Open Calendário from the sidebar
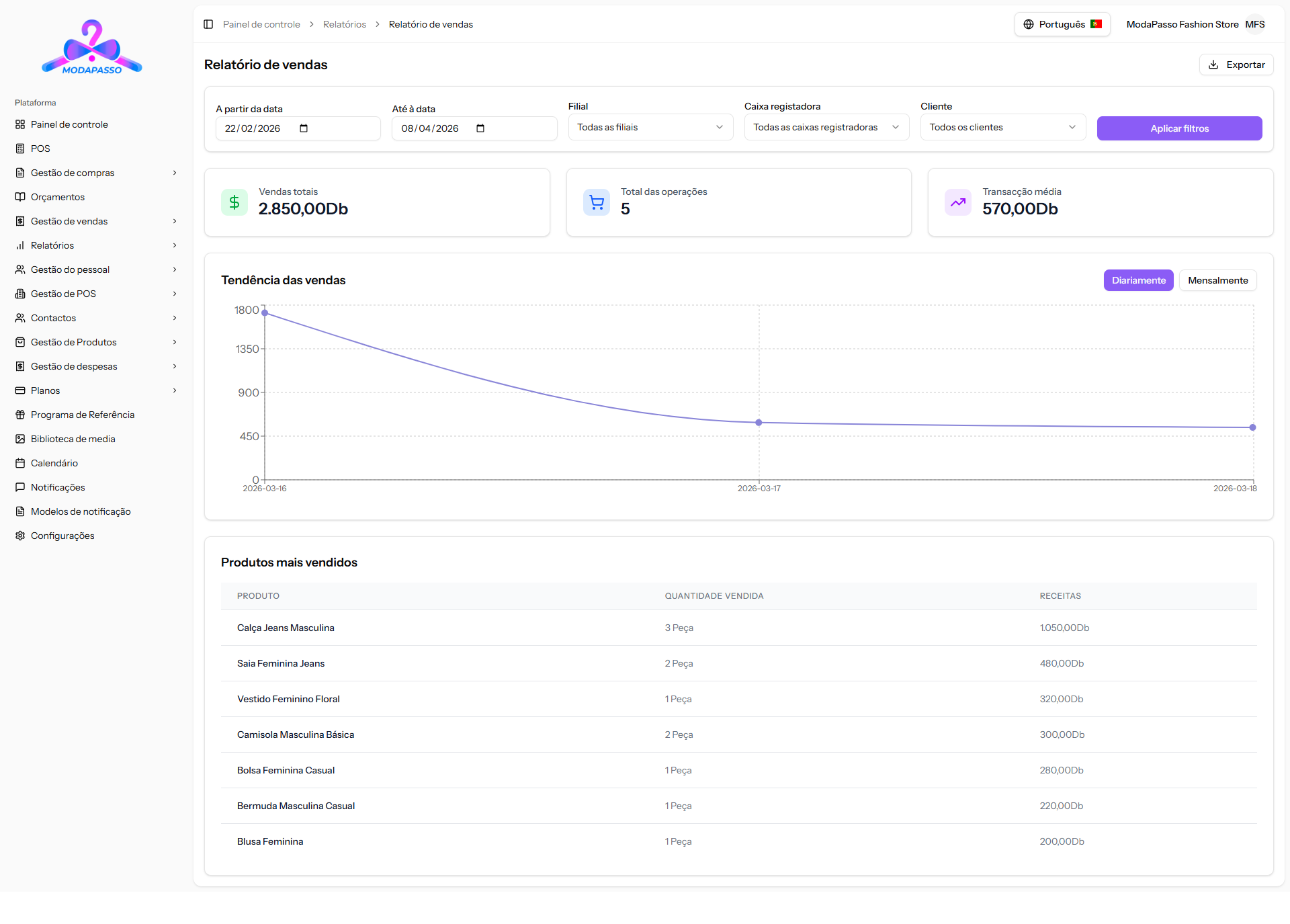This screenshot has width=1290, height=924. pyautogui.click(x=54, y=463)
